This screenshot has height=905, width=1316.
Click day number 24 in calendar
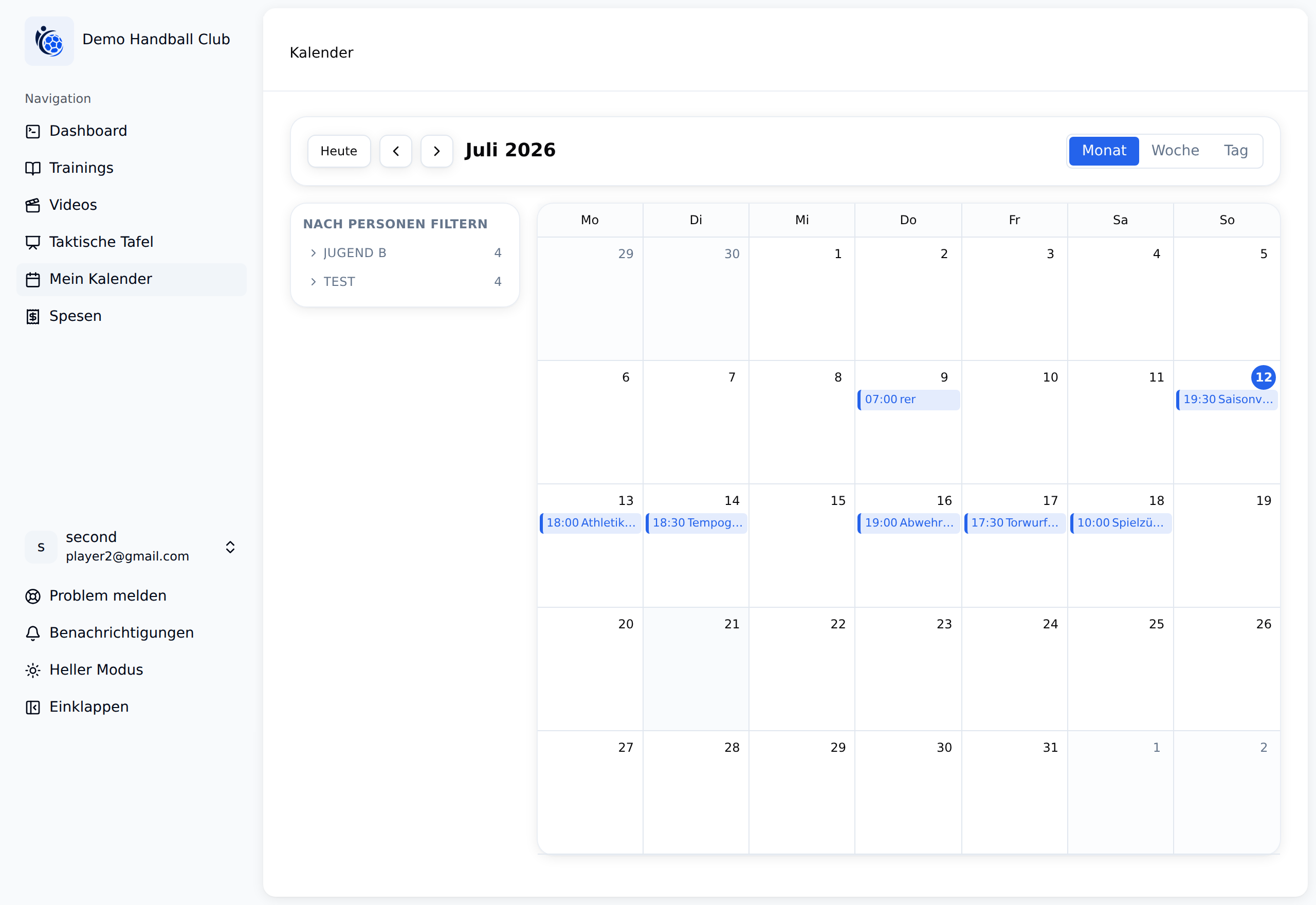tap(1050, 624)
